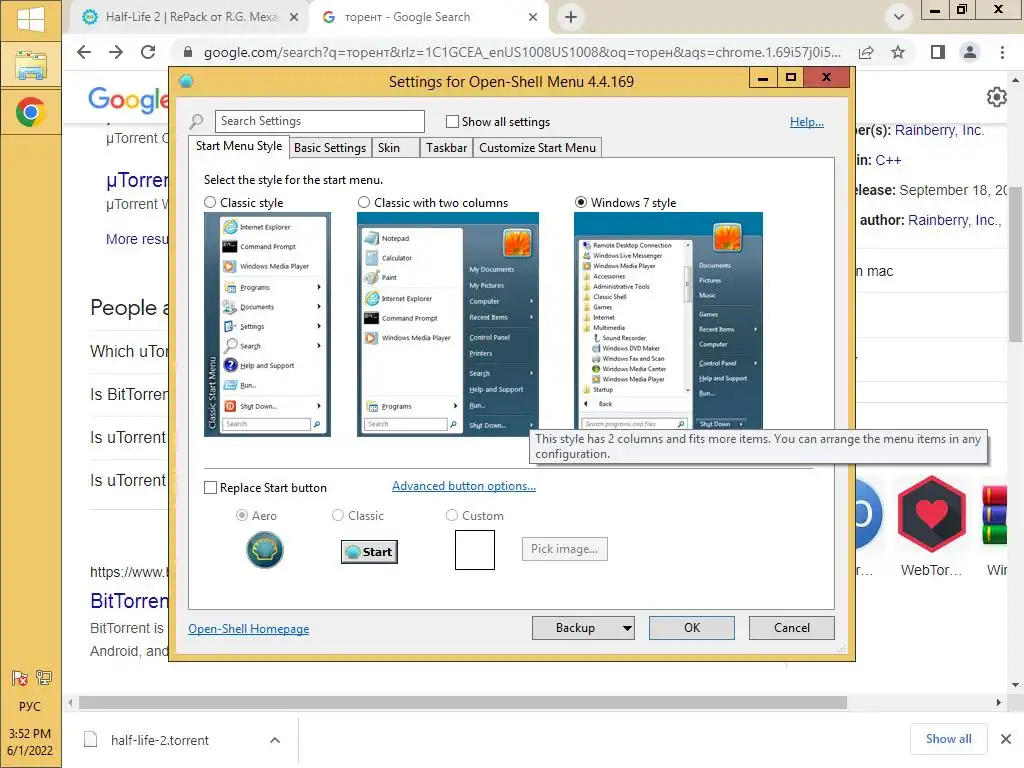Screen dimensions: 1024x768
Task: Switch to Basic Settings tab
Action: point(330,148)
